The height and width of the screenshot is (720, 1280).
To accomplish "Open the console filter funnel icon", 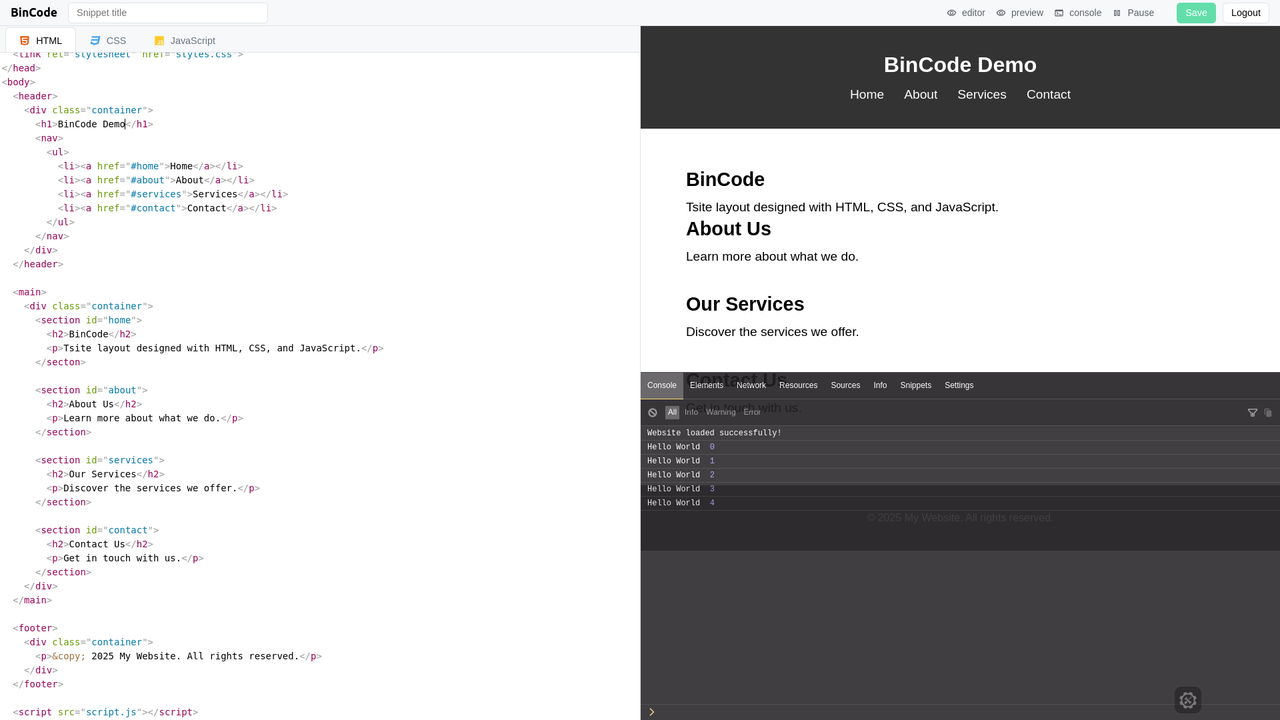I will pyautogui.click(x=1252, y=412).
